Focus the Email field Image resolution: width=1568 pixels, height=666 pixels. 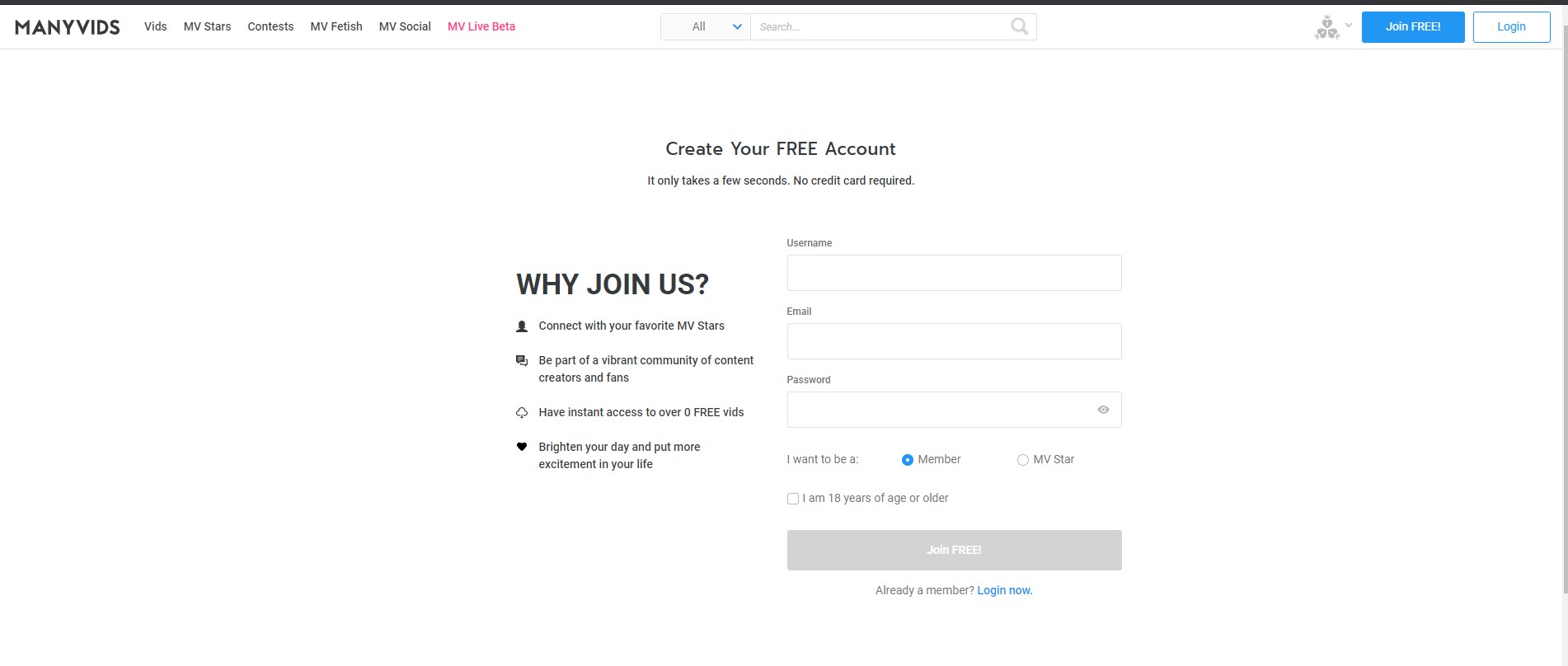point(955,341)
